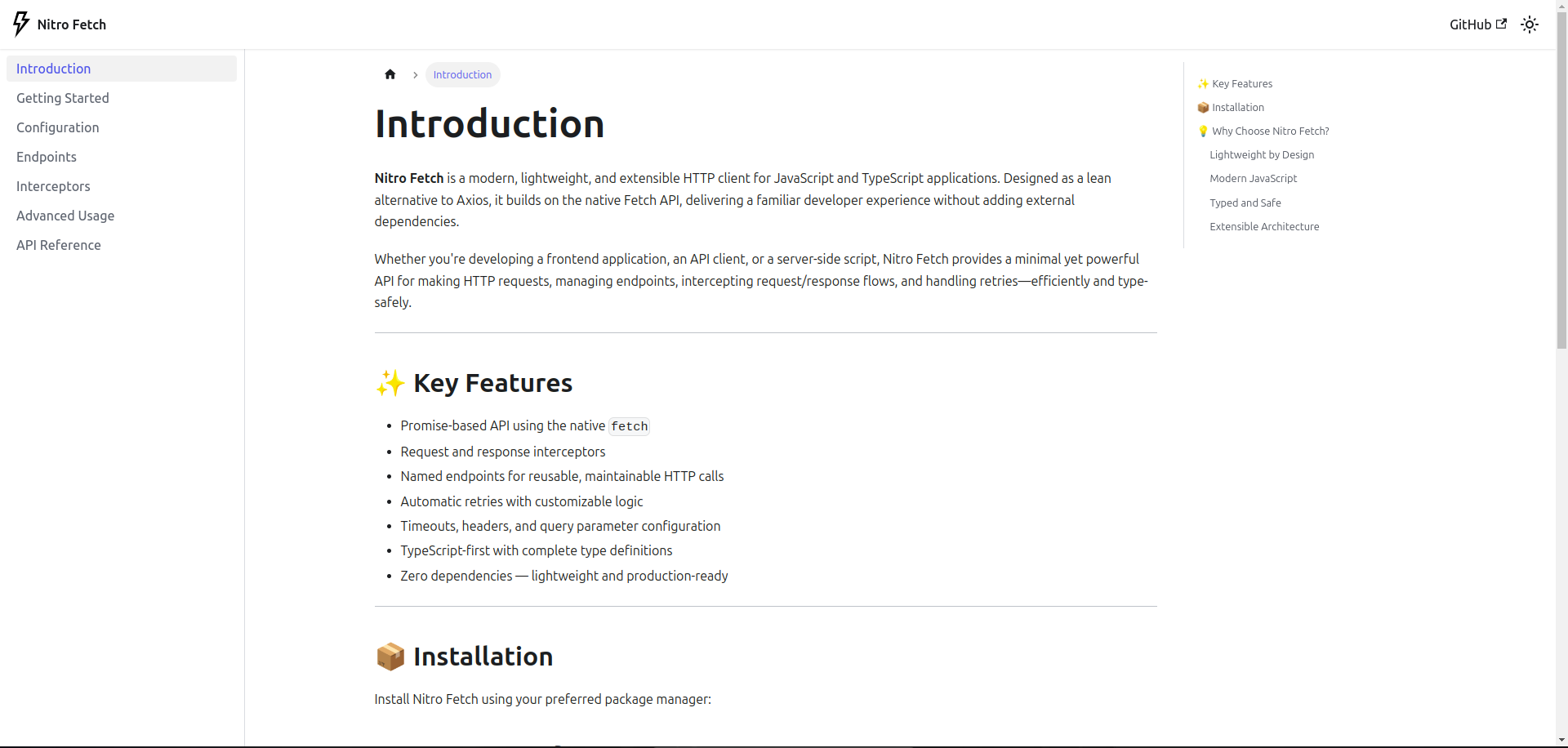
Task: Open the home breadcrumb icon
Action: point(390,74)
